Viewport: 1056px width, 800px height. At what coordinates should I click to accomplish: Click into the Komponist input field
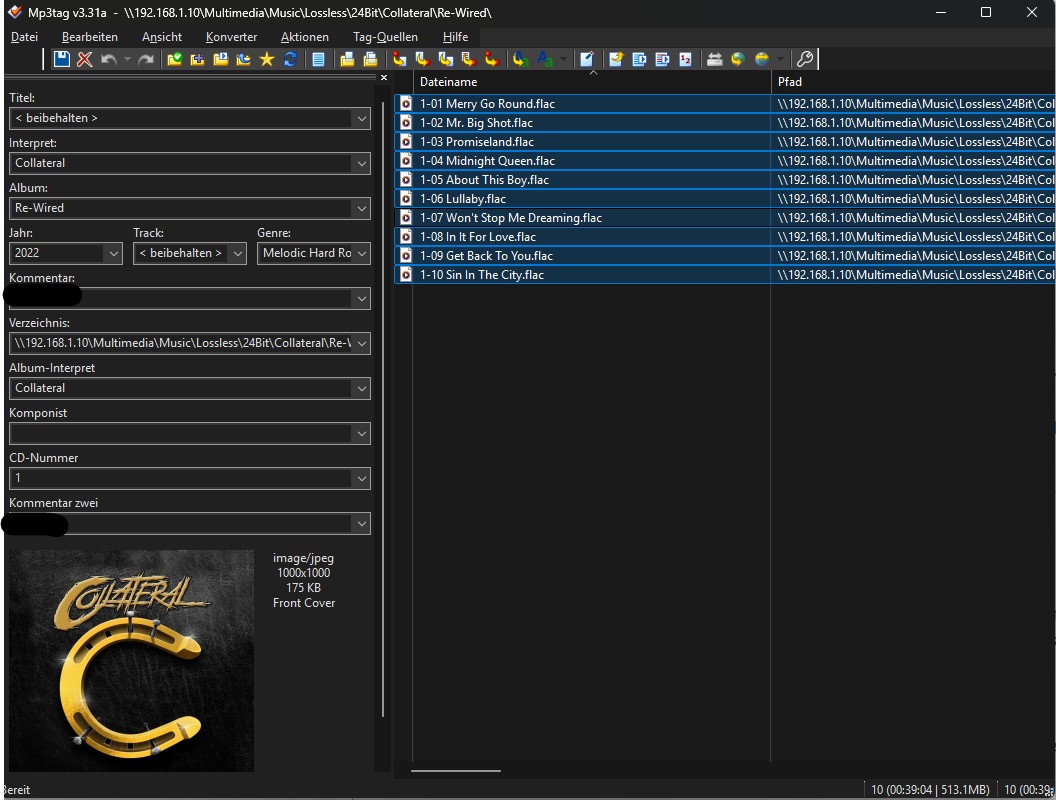click(x=180, y=434)
